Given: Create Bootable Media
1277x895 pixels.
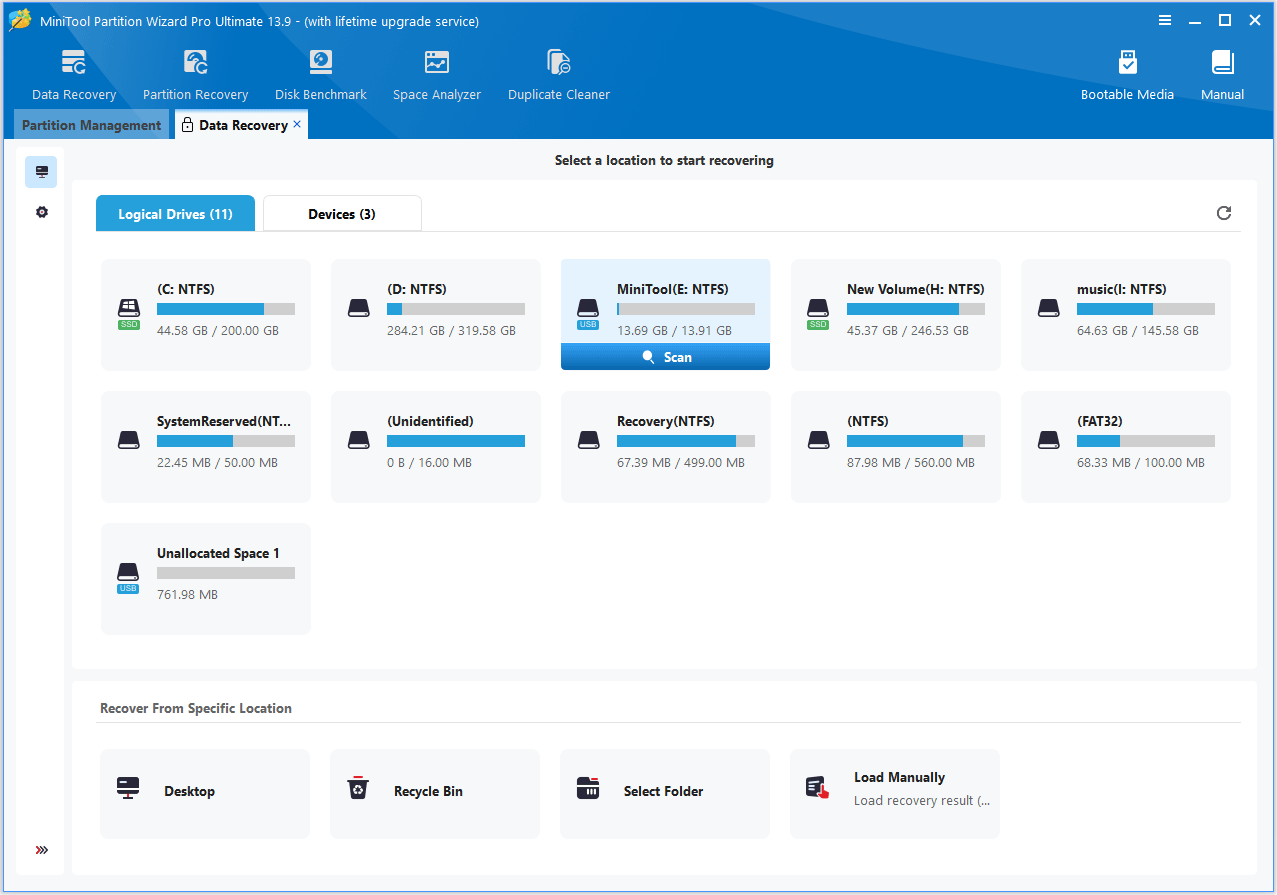Looking at the screenshot, I should pyautogui.click(x=1127, y=74).
